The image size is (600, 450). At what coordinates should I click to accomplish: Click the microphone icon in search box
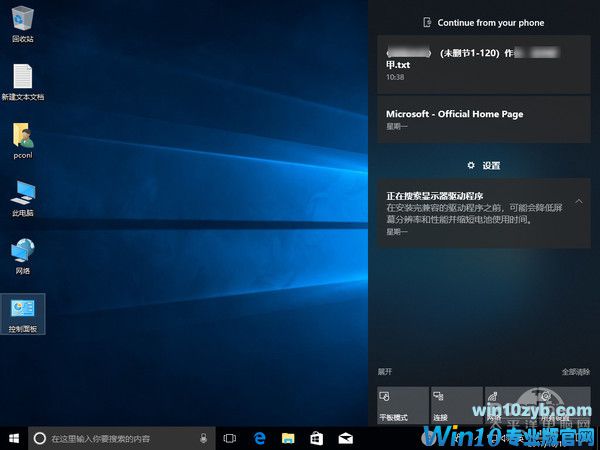[204, 438]
